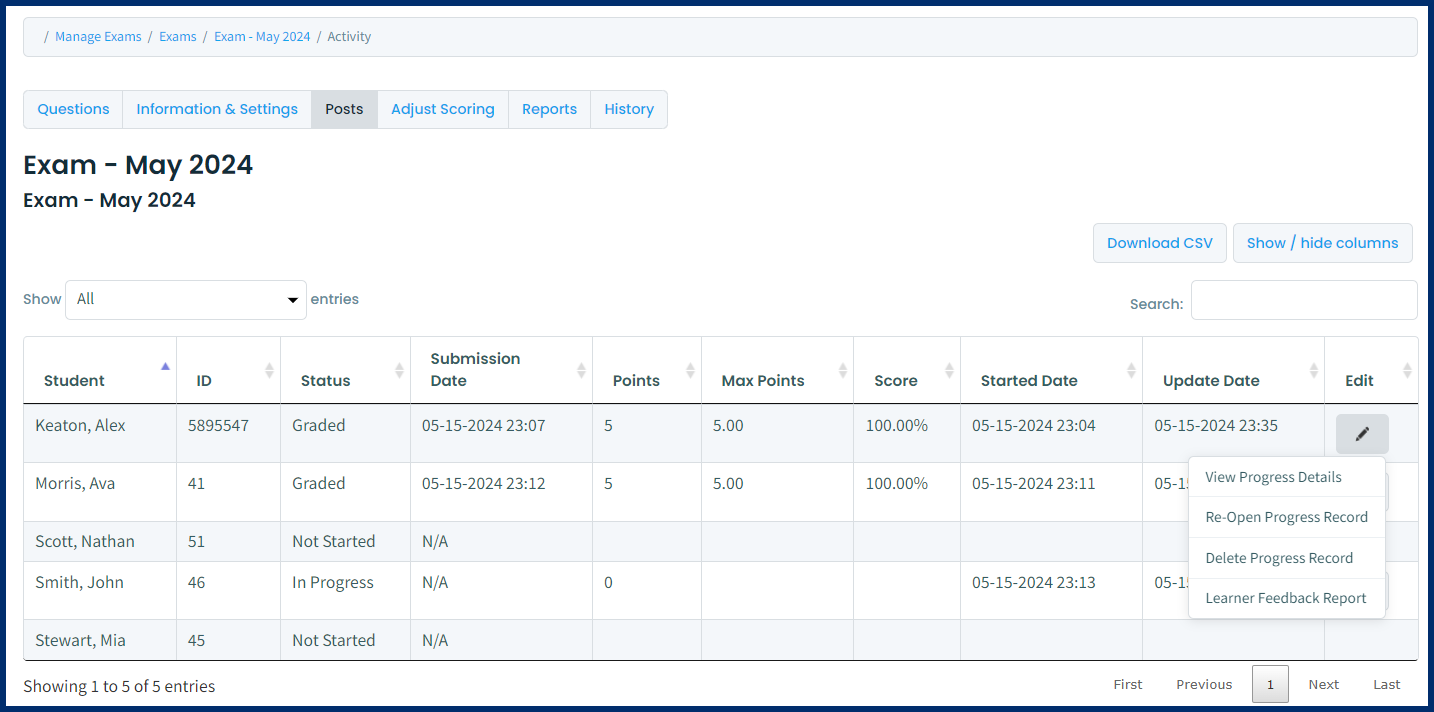
Task: Go to the Last page of results
Action: (x=1386, y=684)
